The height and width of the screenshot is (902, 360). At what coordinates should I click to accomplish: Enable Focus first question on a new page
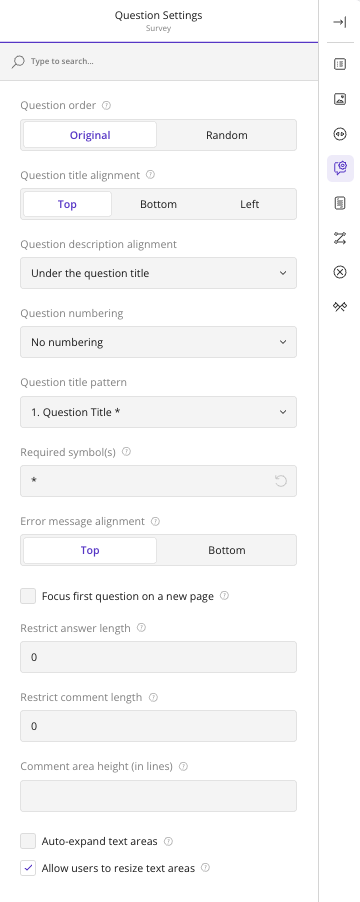28,596
